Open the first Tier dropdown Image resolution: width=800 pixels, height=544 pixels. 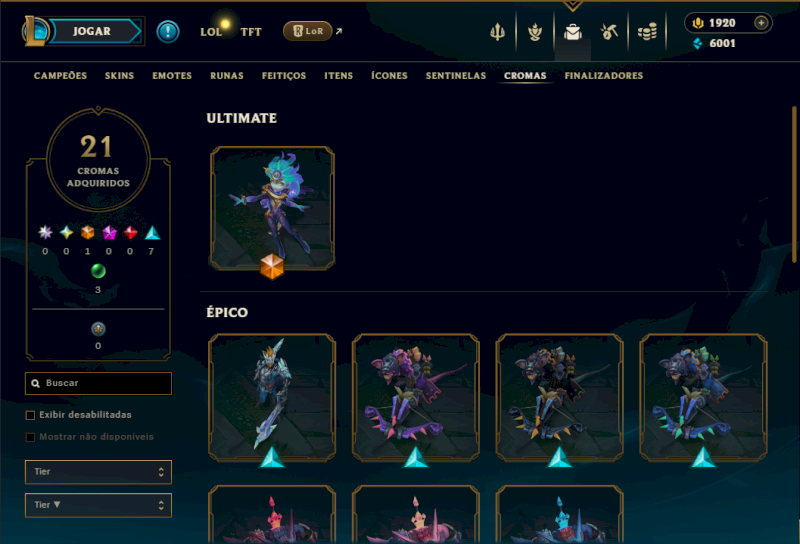tap(98, 472)
